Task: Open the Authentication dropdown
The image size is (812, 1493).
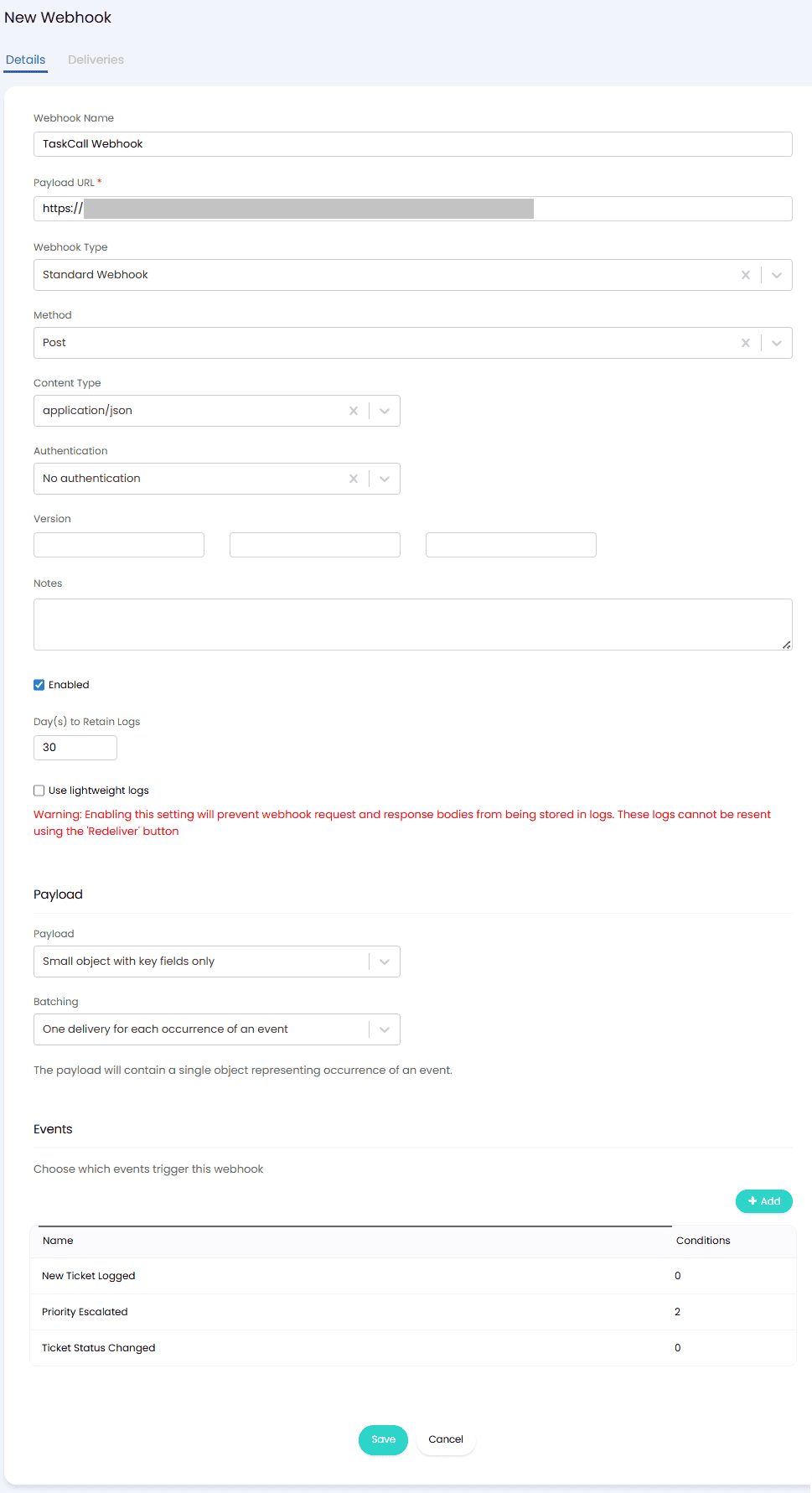Action: pos(384,478)
